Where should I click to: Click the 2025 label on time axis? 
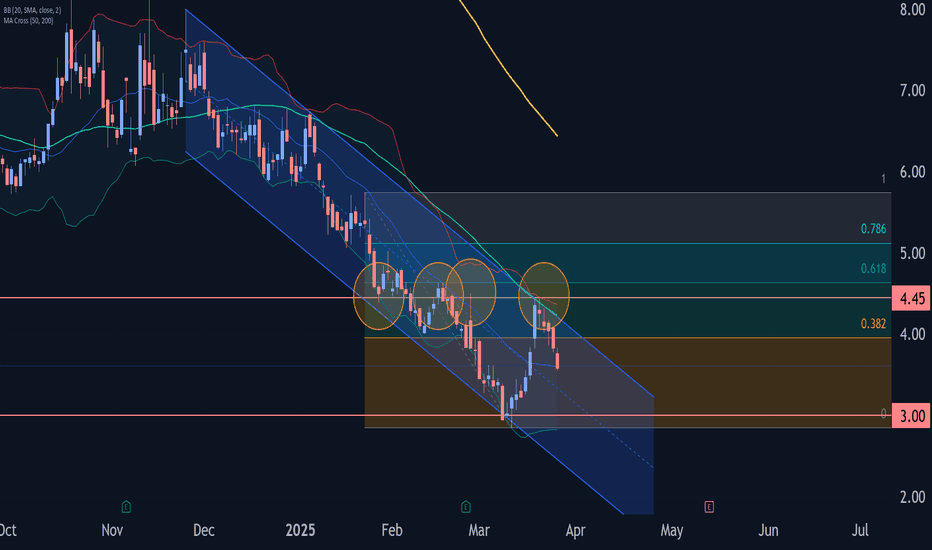(x=300, y=530)
